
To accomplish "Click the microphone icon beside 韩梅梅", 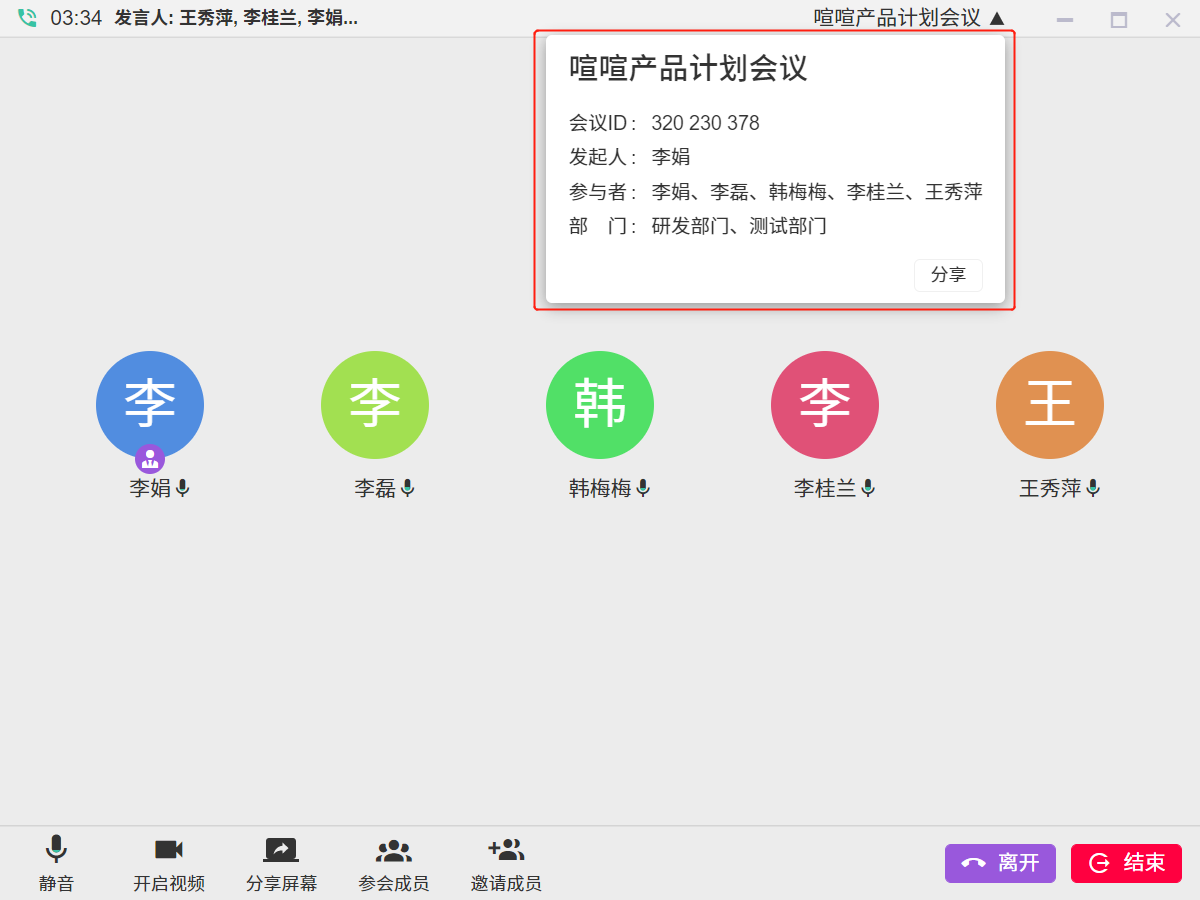I will coord(643,488).
